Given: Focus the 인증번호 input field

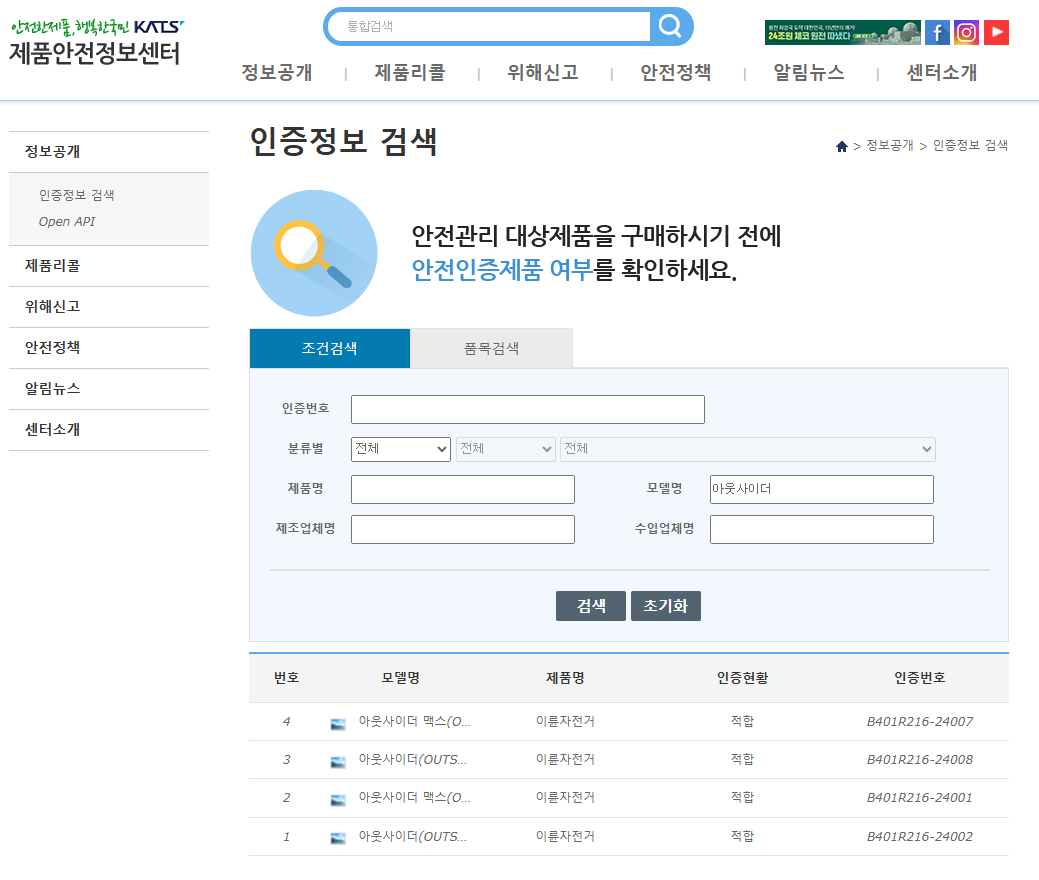Looking at the screenshot, I should 527,410.
